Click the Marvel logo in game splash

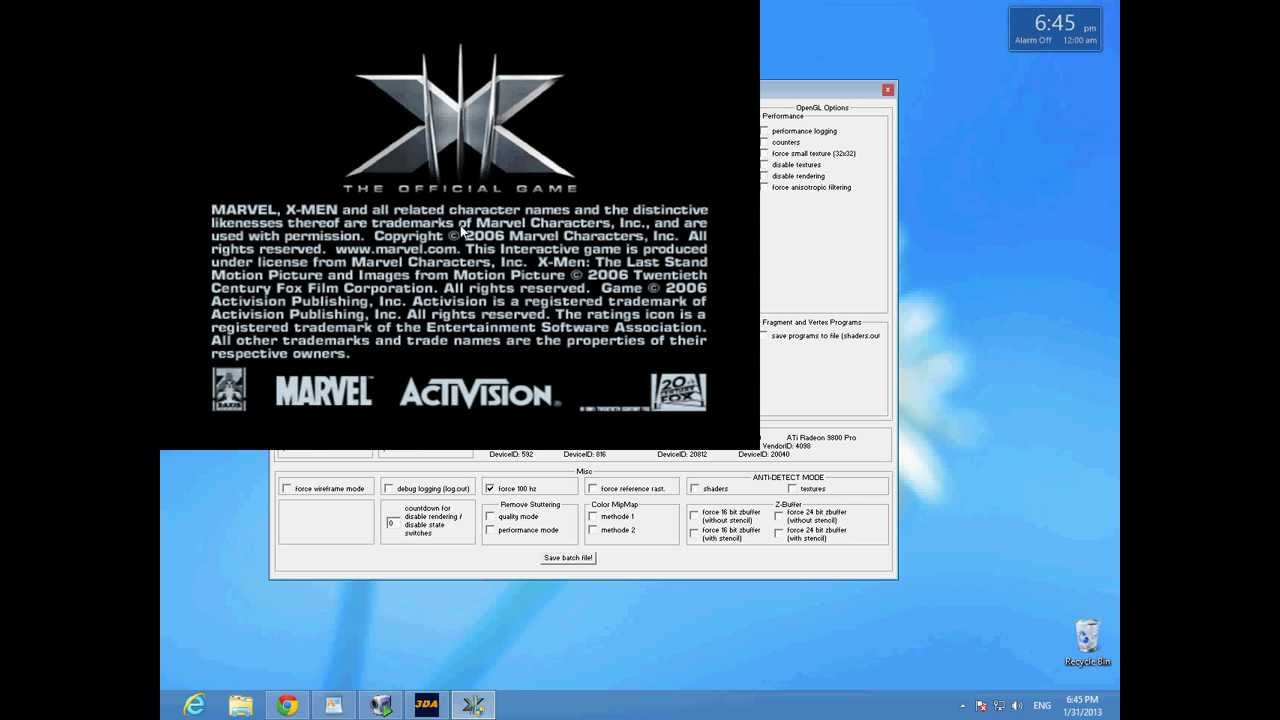(323, 391)
